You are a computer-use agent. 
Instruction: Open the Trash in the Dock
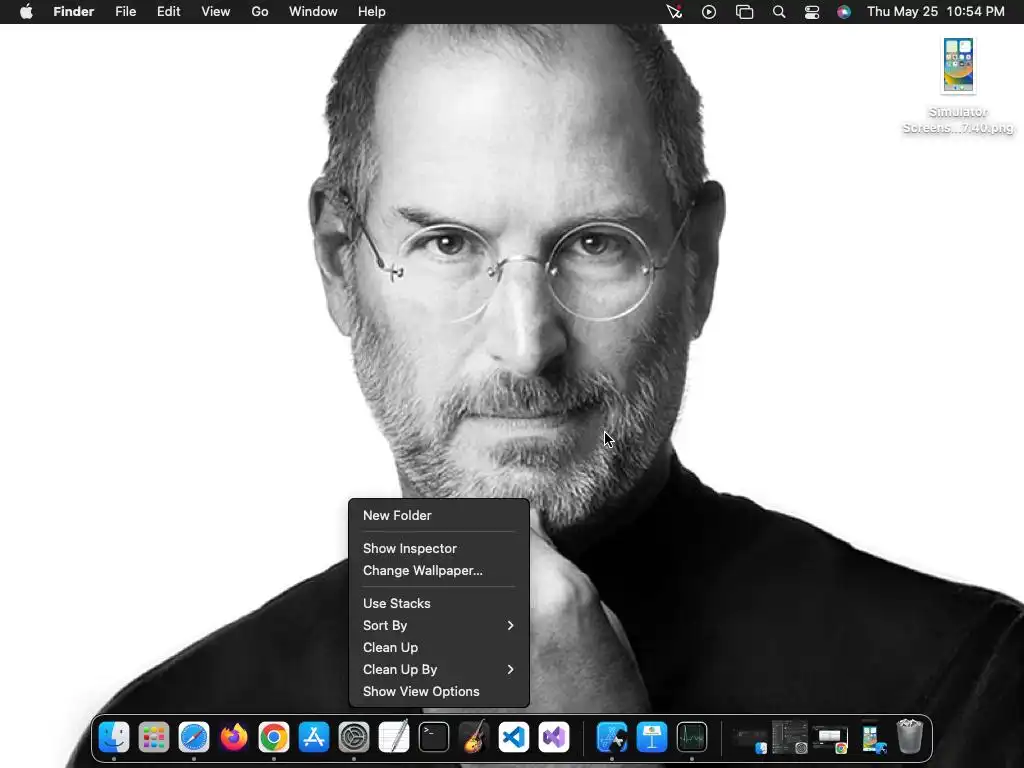pyautogui.click(x=910, y=737)
